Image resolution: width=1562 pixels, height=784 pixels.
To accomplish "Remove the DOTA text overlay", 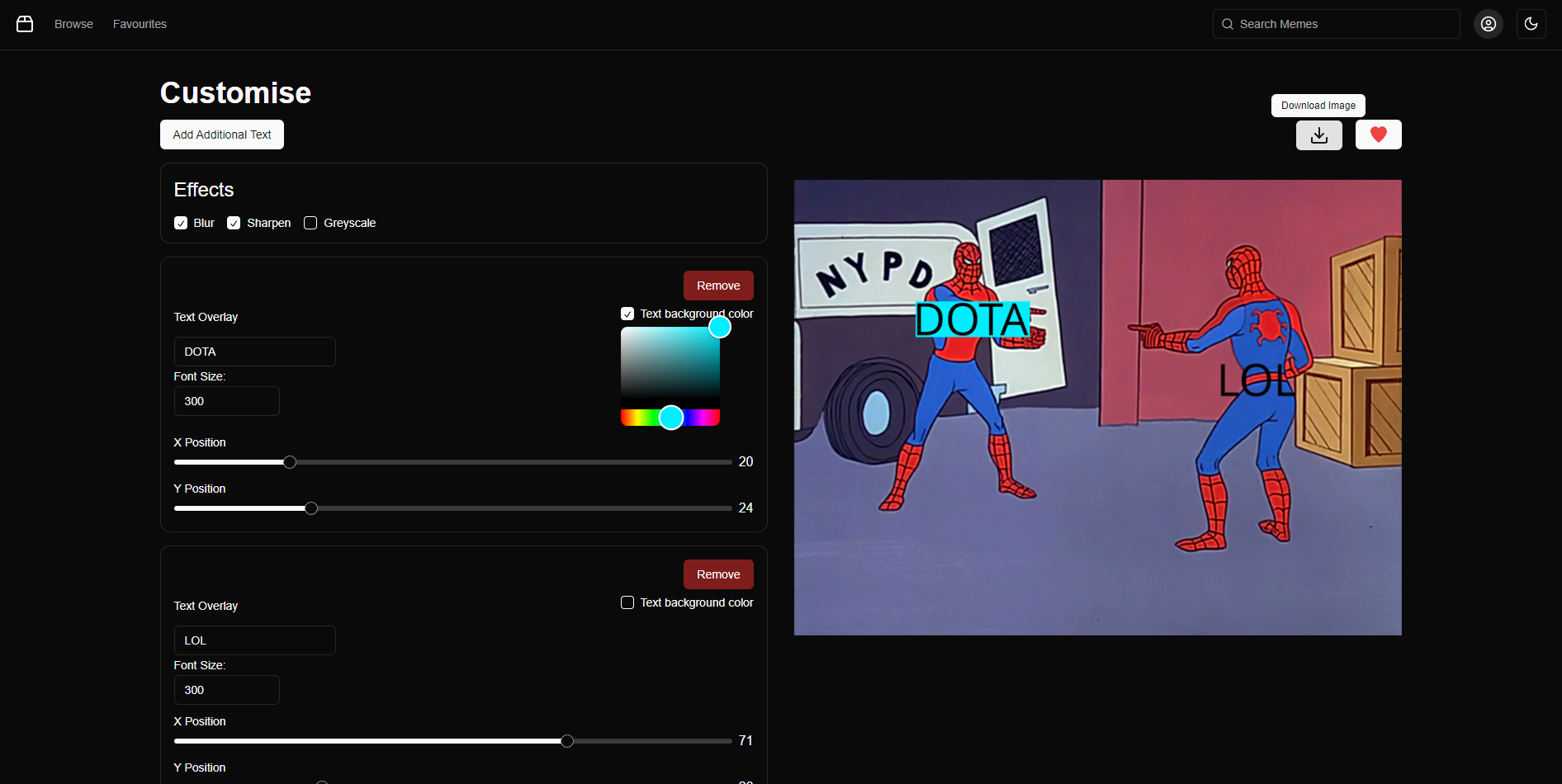I will pyautogui.click(x=718, y=286).
